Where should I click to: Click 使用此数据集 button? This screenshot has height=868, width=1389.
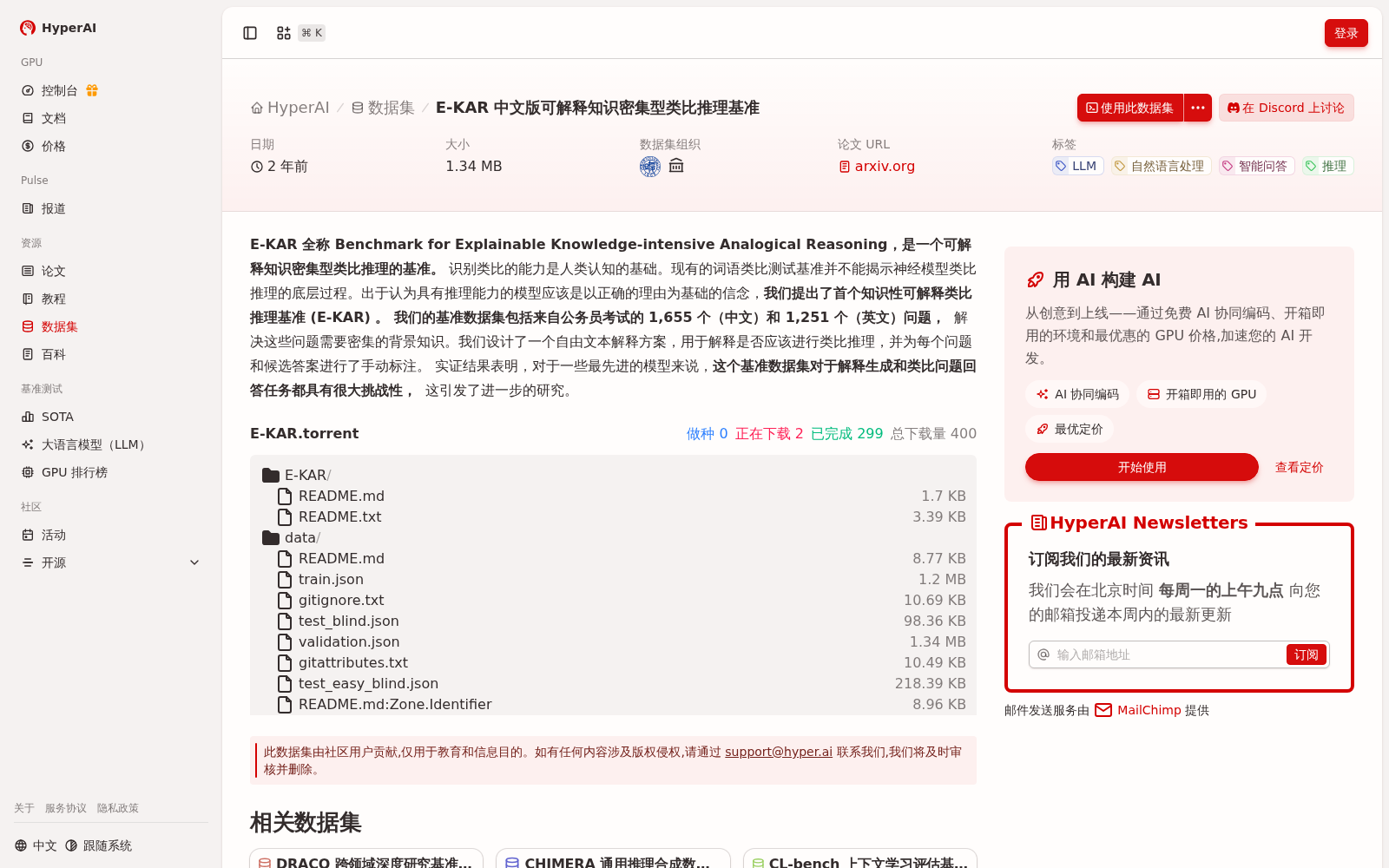[1129, 108]
